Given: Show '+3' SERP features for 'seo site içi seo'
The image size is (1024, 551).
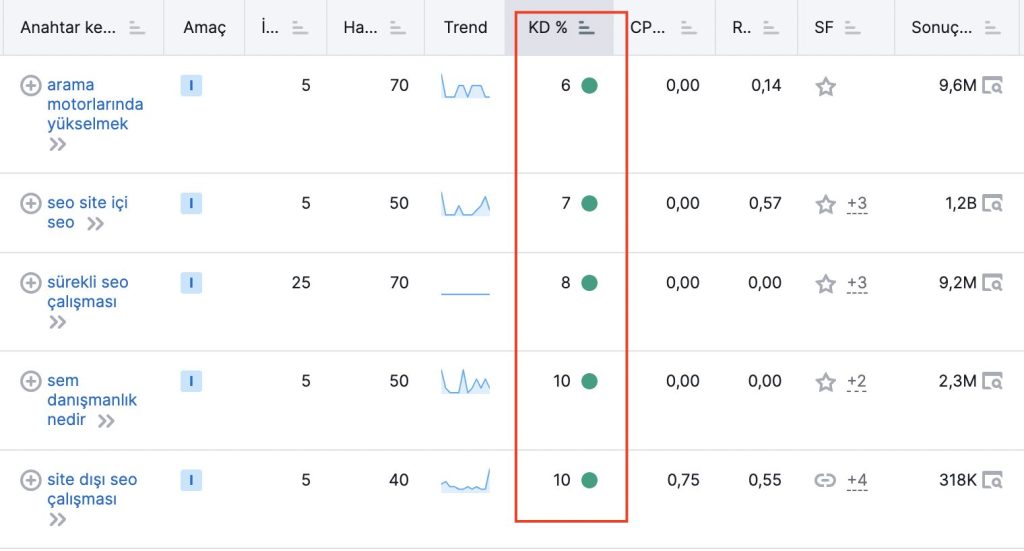Looking at the screenshot, I should pyautogui.click(x=857, y=204).
